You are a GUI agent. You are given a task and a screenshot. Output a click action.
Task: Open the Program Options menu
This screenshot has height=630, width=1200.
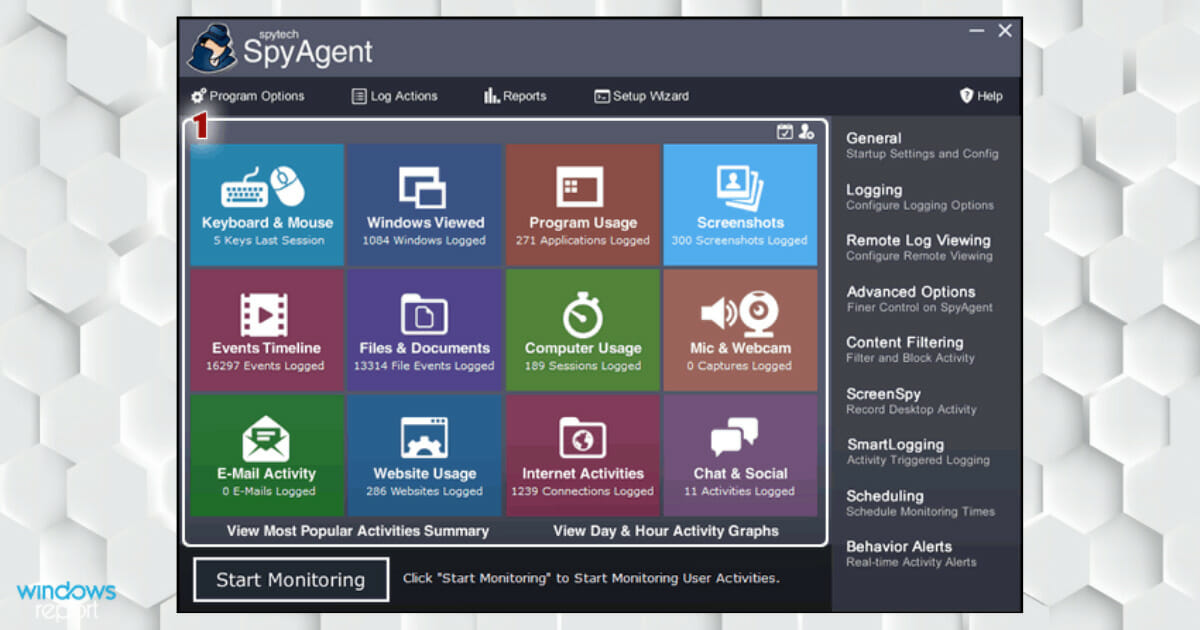click(248, 96)
